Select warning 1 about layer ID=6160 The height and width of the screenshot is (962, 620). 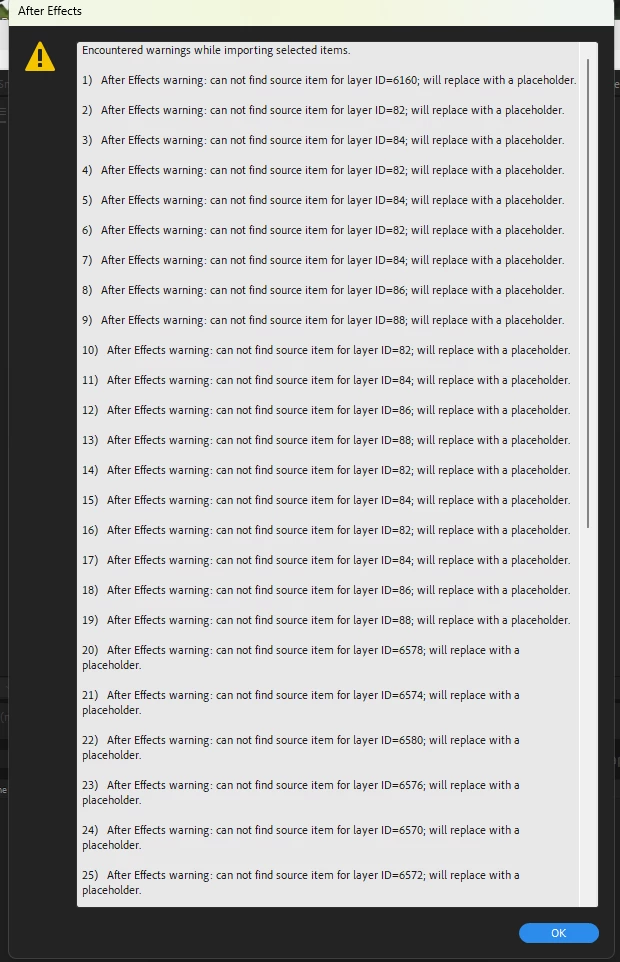[x=329, y=80]
